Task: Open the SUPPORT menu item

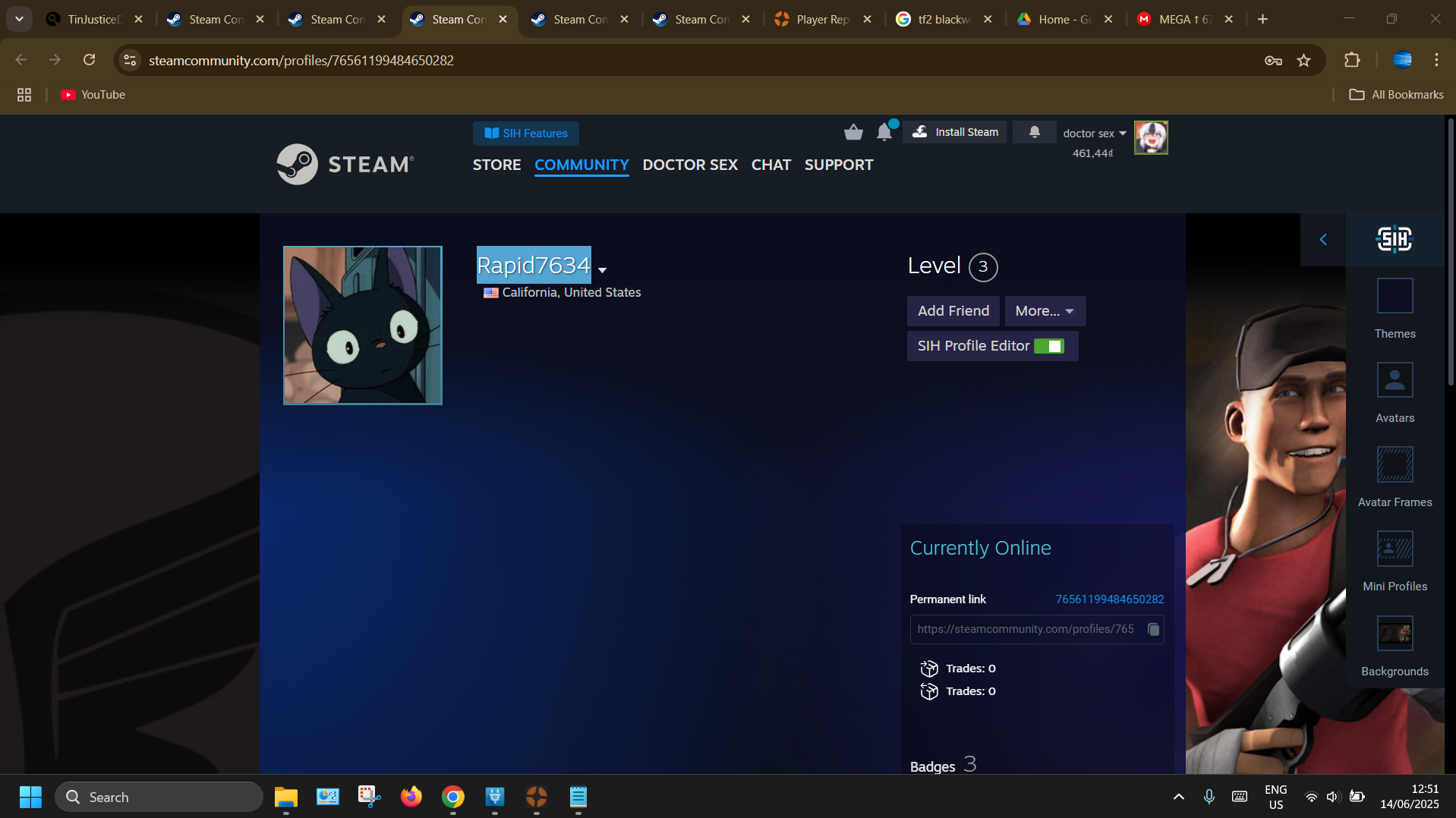Action: pos(839,165)
